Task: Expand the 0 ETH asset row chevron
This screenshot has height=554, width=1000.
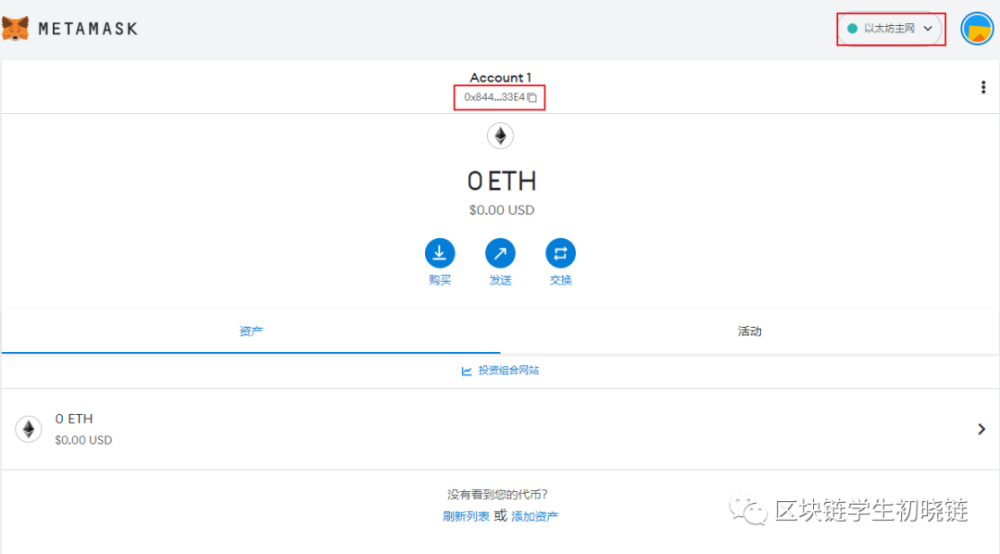Action: click(982, 429)
